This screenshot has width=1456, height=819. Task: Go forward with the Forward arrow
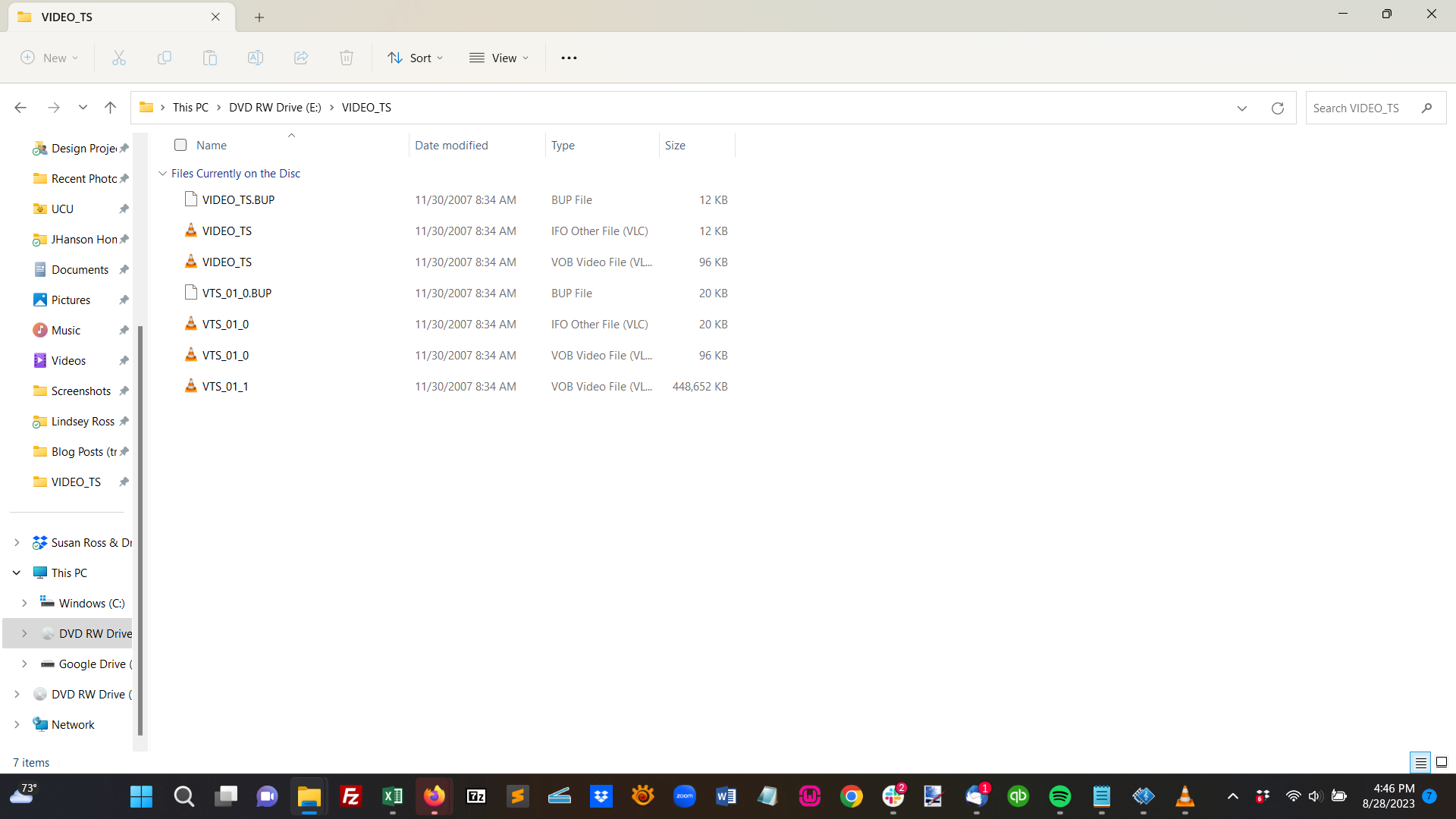coord(53,108)
